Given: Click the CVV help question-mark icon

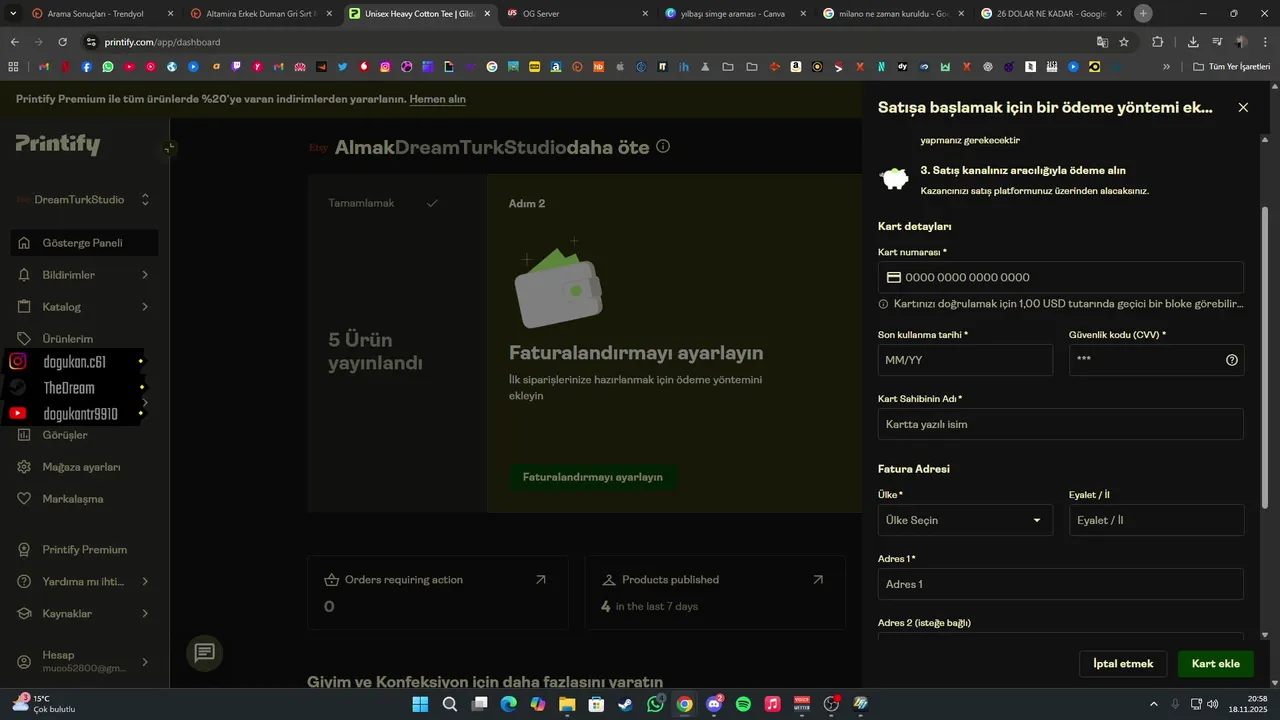Looking at the screenshot, I should (x=1232, y=360).
